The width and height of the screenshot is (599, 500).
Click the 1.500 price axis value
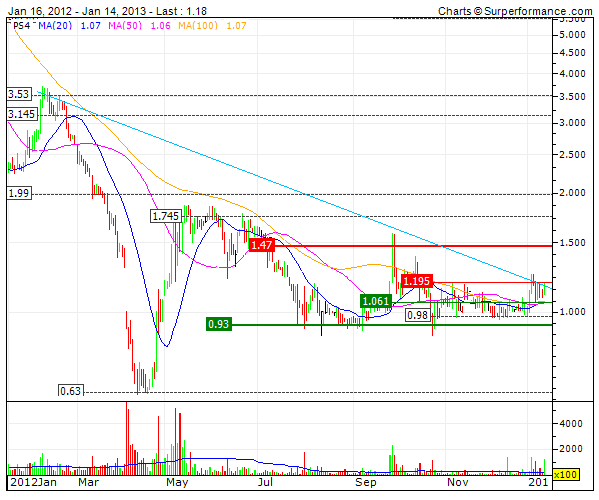(x=572, y=243)
